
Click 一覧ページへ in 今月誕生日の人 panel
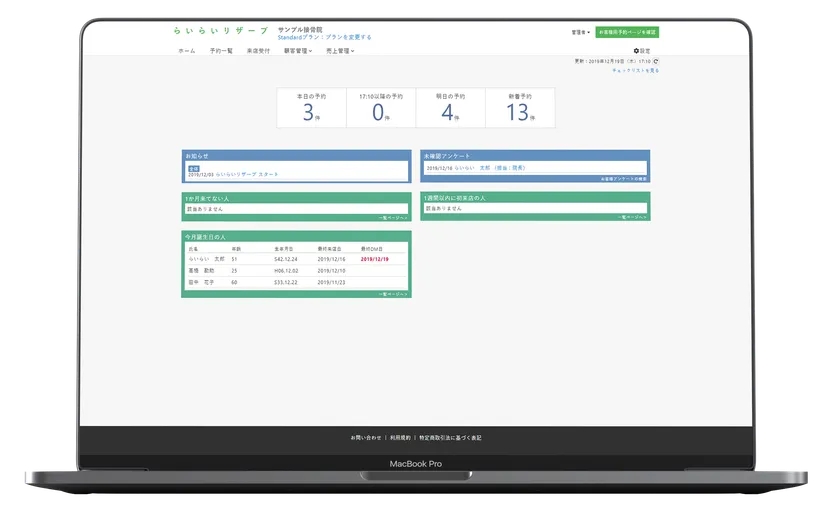tap(393, 294)
